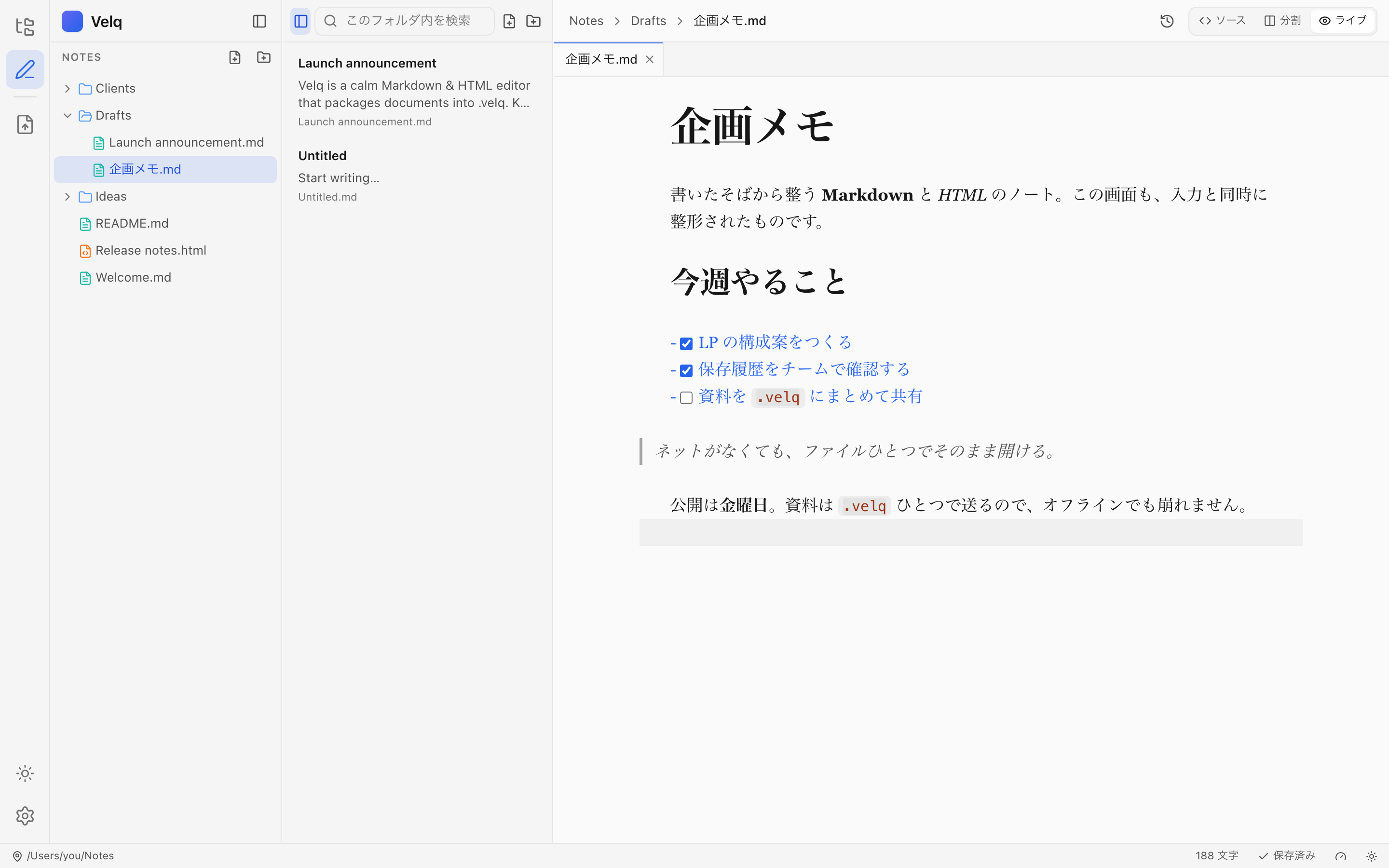Select the Clients folder
The width and height of the screenshot is (1389, 868).
(165, 88)
